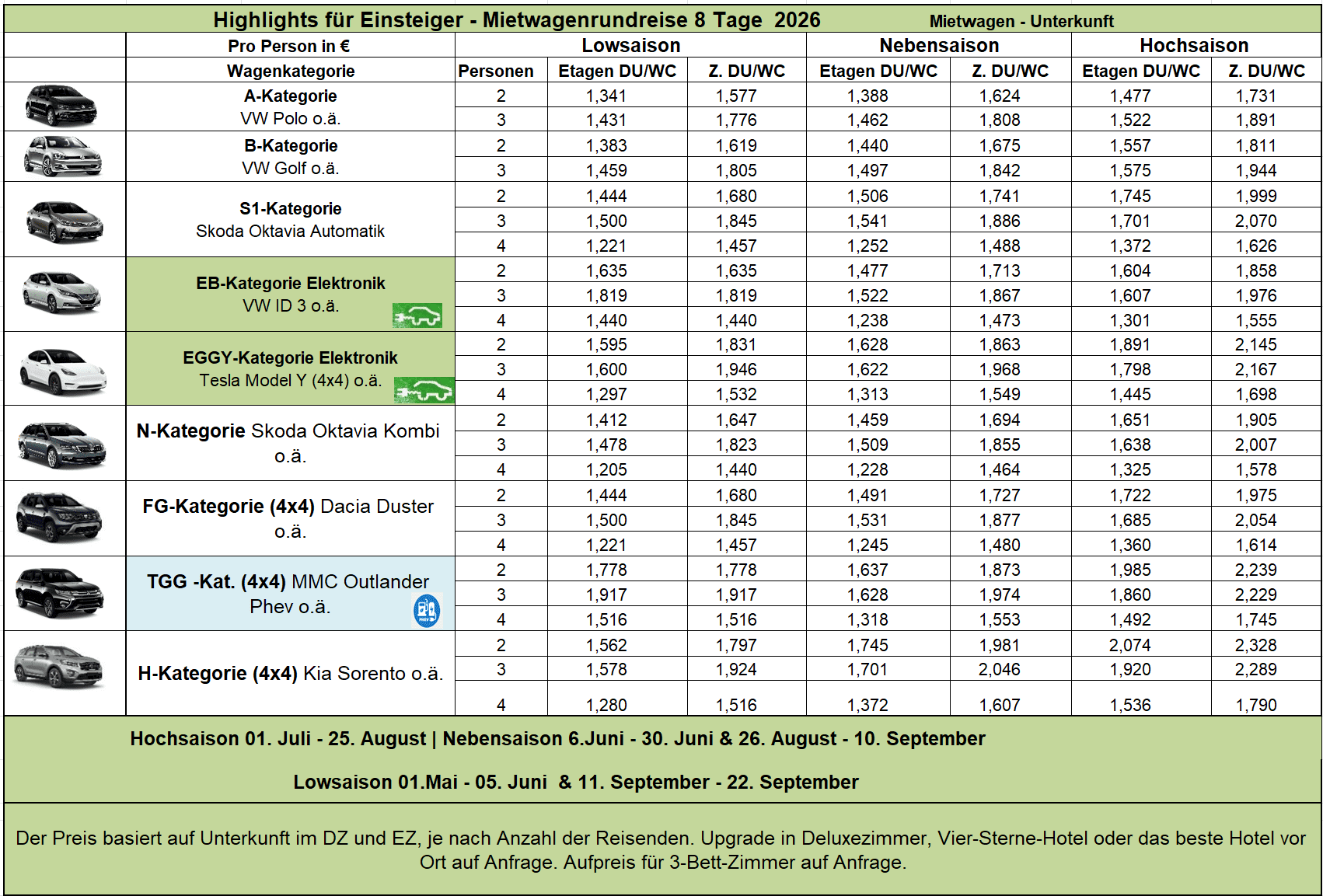Select the Nebensaison column group header

[x=938, y=46]
